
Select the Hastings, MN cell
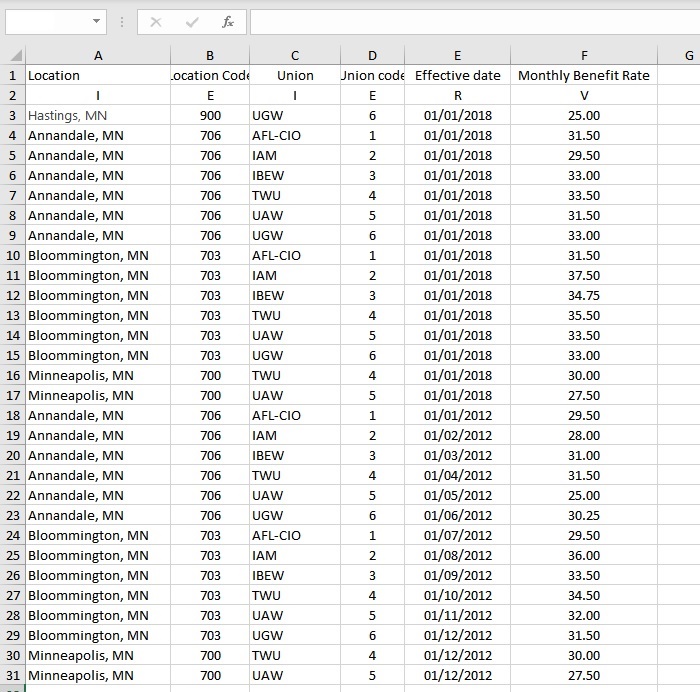pyautogui.click(x=97, y=116)
